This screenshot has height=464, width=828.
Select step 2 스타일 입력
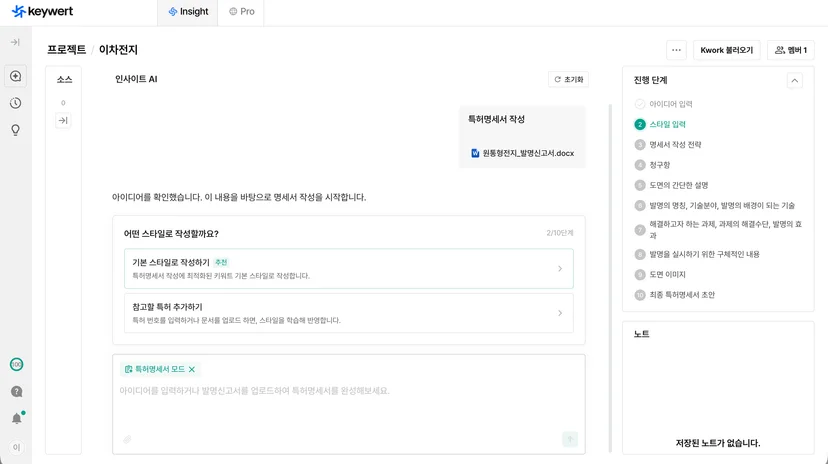pyautogui.click(x=660, y=125)
